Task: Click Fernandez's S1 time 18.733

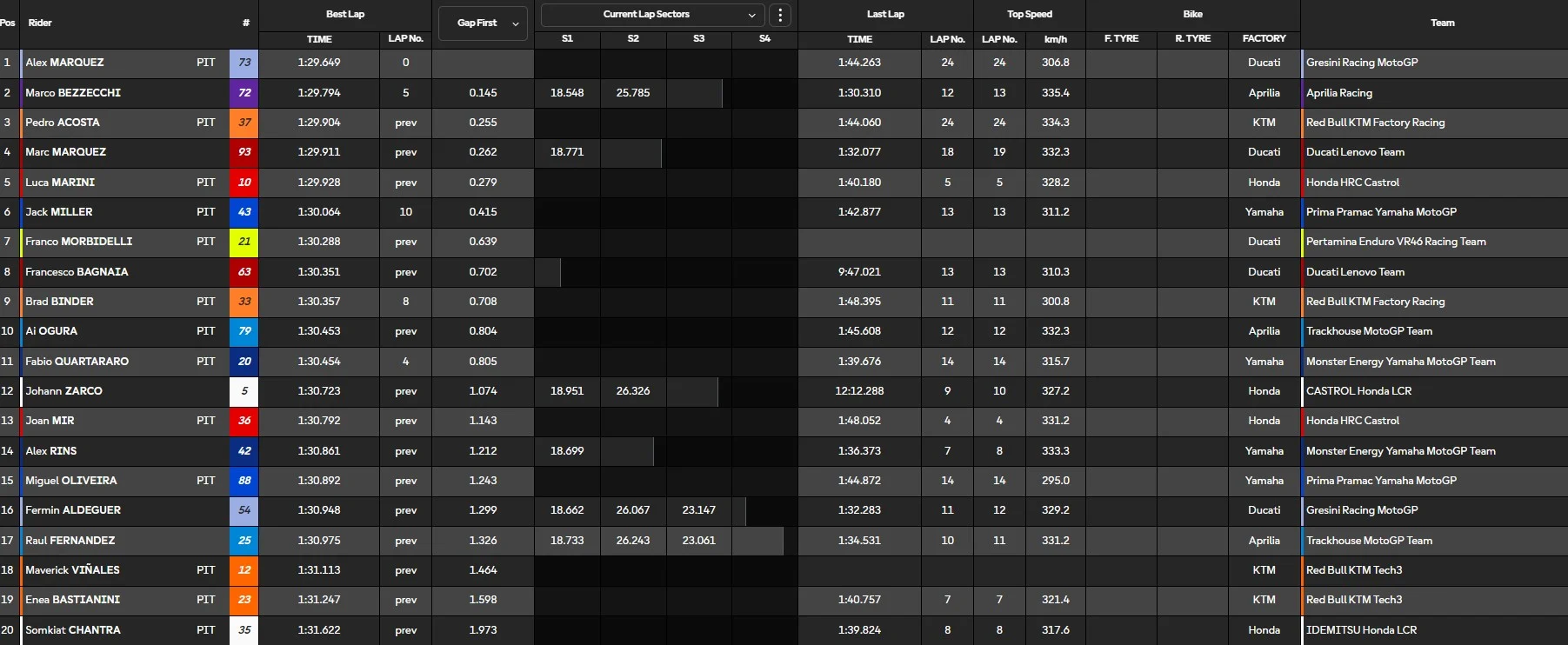Action: [567, 541]
